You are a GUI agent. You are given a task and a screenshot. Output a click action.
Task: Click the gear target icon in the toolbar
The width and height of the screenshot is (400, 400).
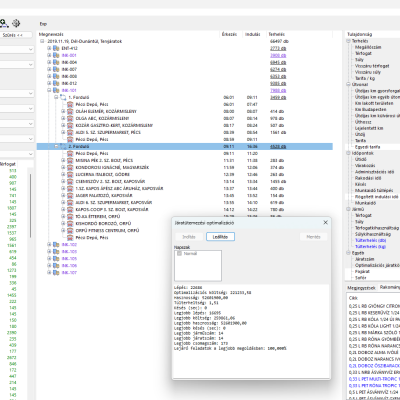[x=16, y=23]
